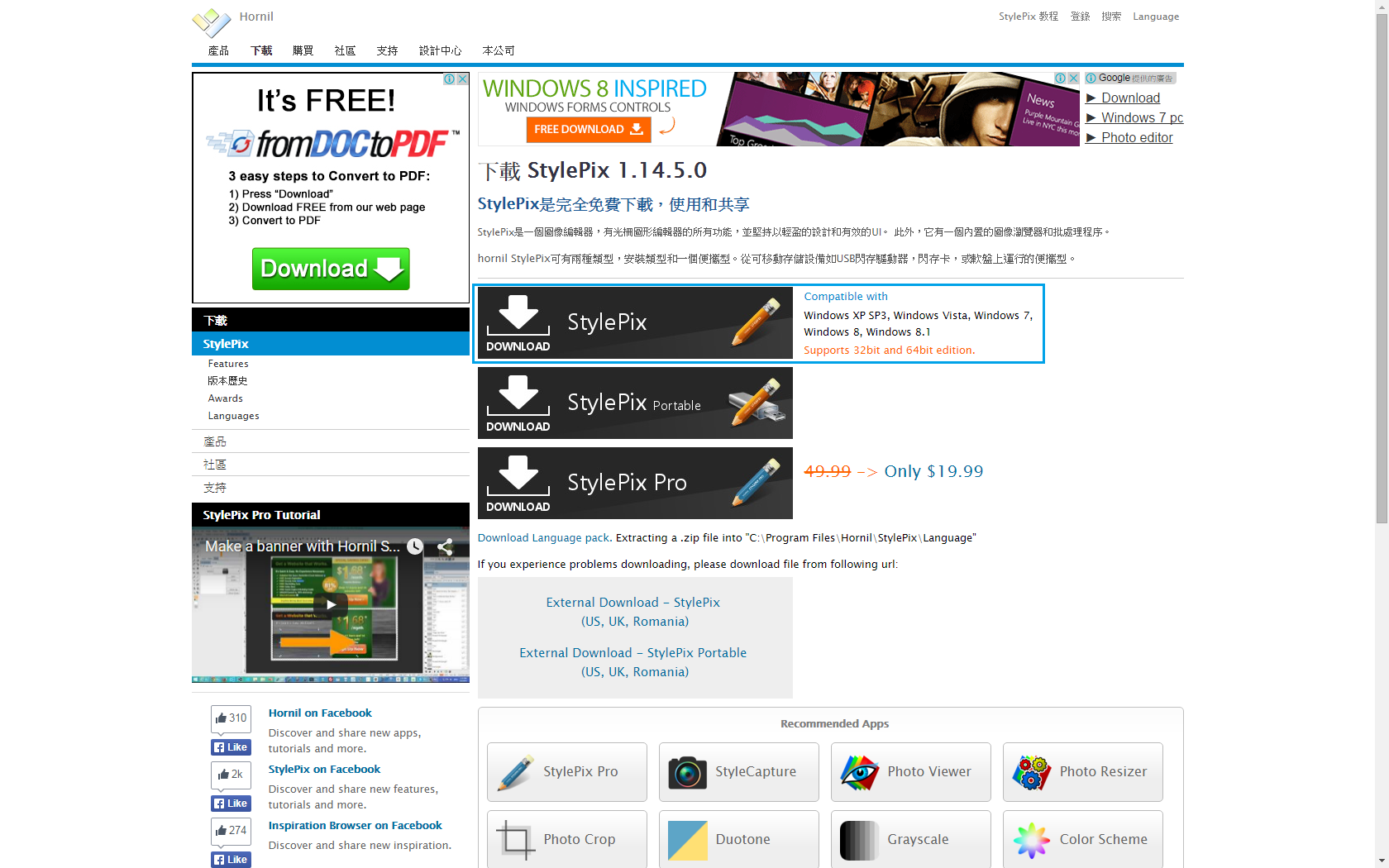Open the 社區 menu in top navigation
Image resolution: width=1389 pixels, height=868 pixels.
(x=345, y=51)
